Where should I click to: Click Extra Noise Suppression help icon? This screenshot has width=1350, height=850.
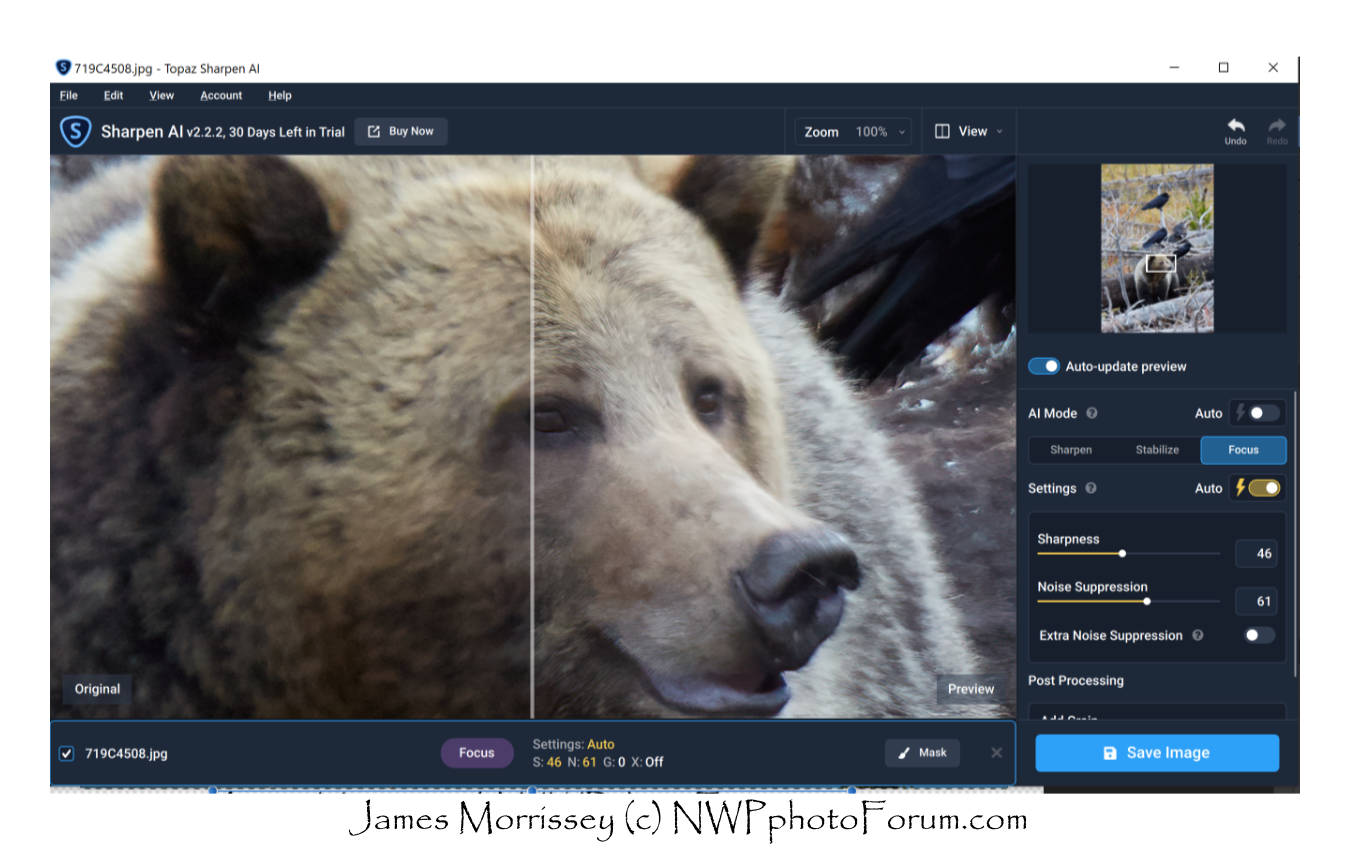pos(1198,635)
